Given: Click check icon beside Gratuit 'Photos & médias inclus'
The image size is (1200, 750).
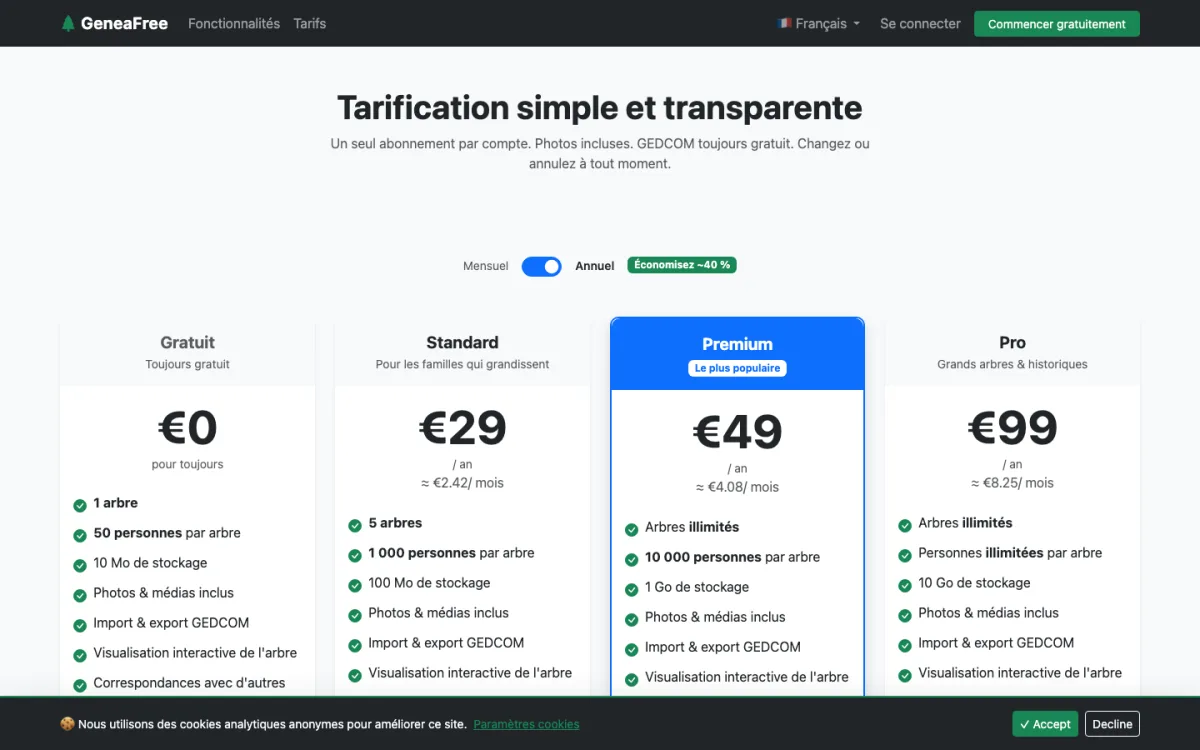Looking at the screenshot, I should tap(80, 595).
